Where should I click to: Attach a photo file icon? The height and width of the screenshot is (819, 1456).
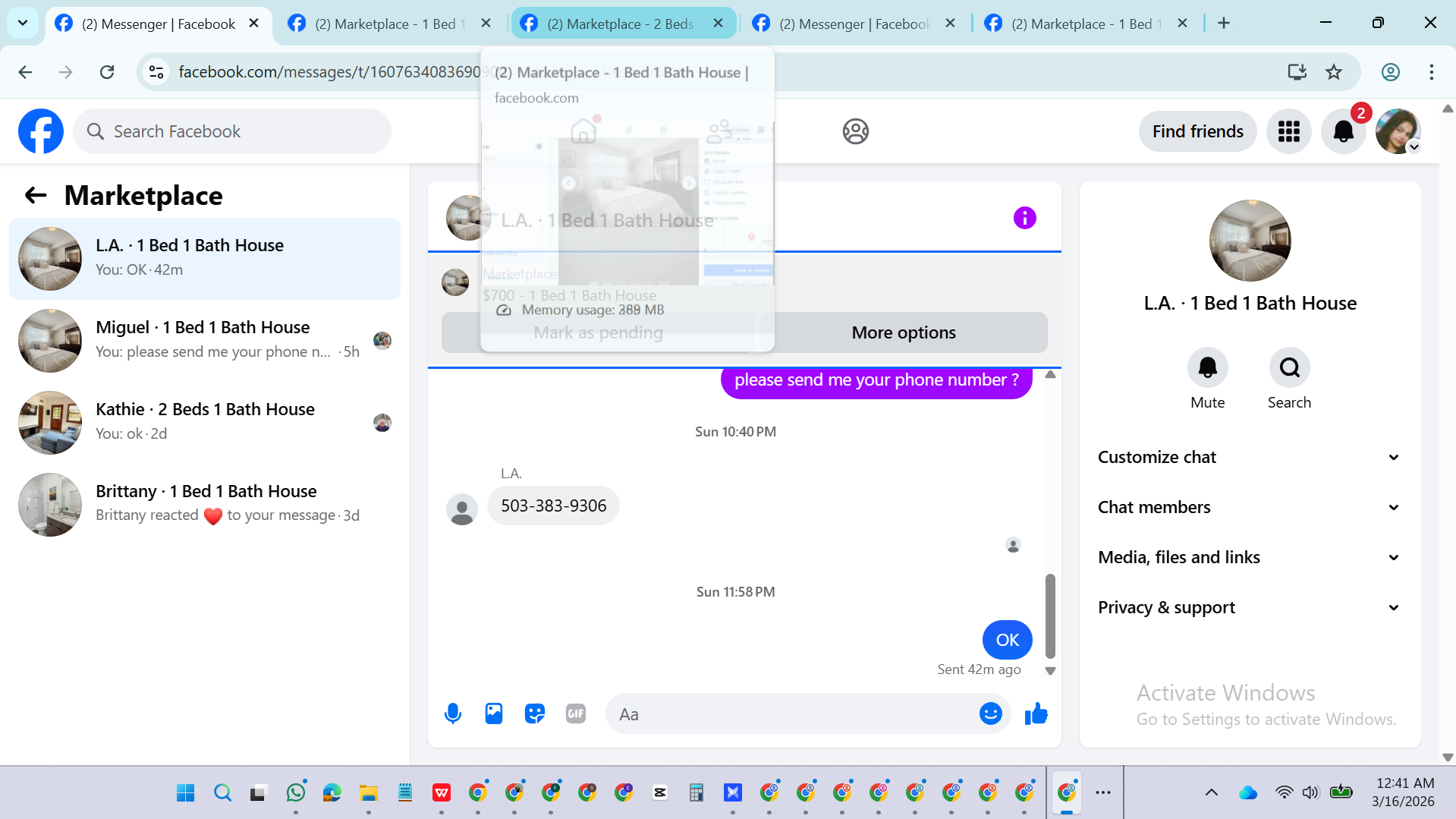[494, 713]
